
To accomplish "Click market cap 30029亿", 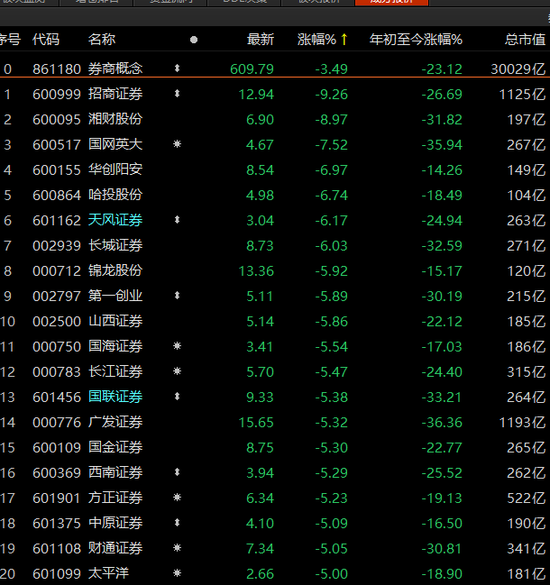I will coord(518,69).
